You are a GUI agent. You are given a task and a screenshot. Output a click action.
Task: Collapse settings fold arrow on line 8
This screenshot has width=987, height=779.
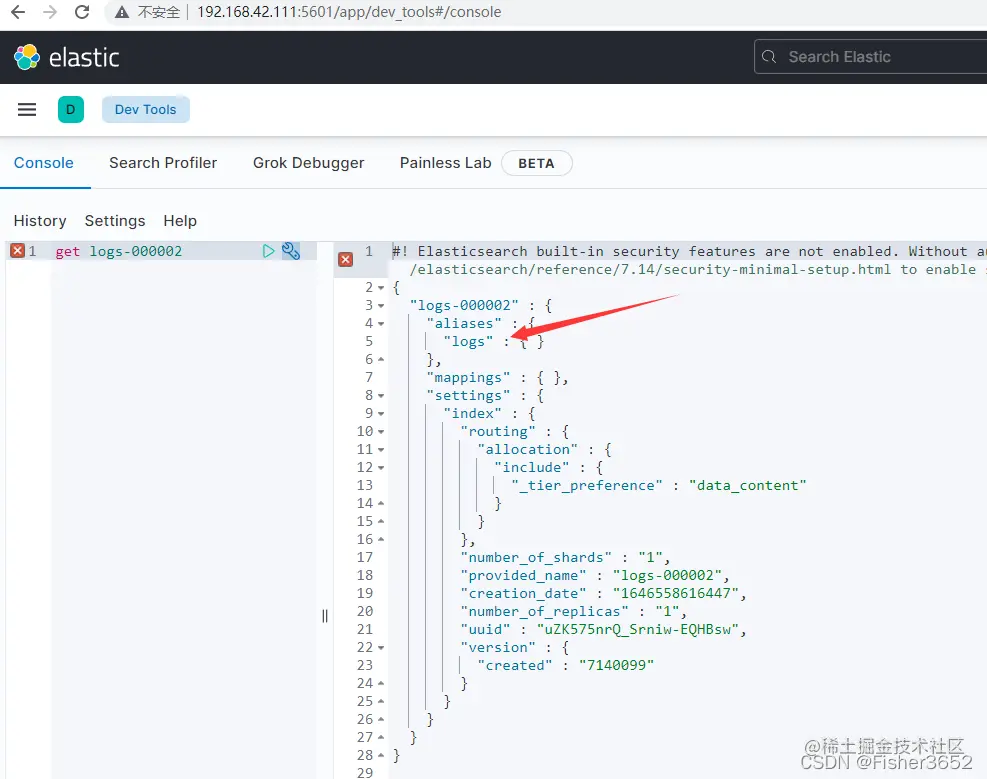381,396
